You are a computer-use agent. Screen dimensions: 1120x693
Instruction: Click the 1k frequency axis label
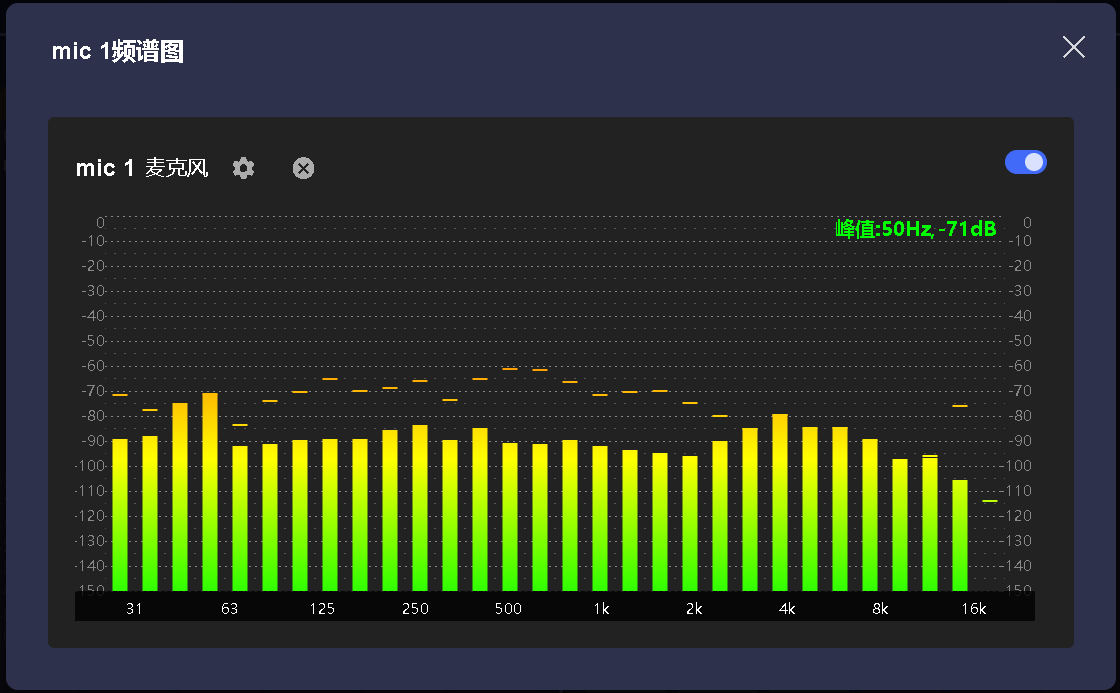click(601, 609)
